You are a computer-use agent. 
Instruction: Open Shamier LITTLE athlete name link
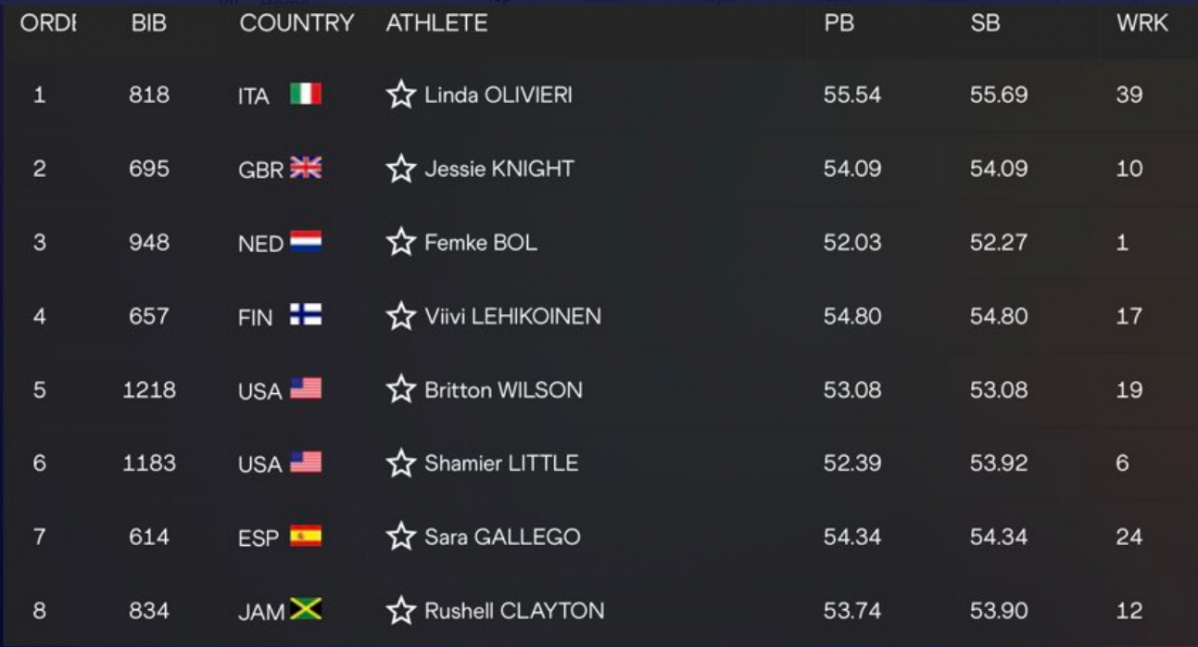click(x=501, y=463)
